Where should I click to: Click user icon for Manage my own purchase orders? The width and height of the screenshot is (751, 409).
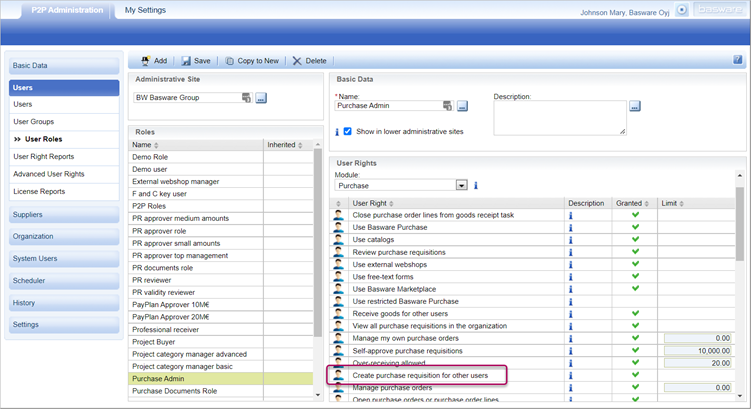[339, 338]
